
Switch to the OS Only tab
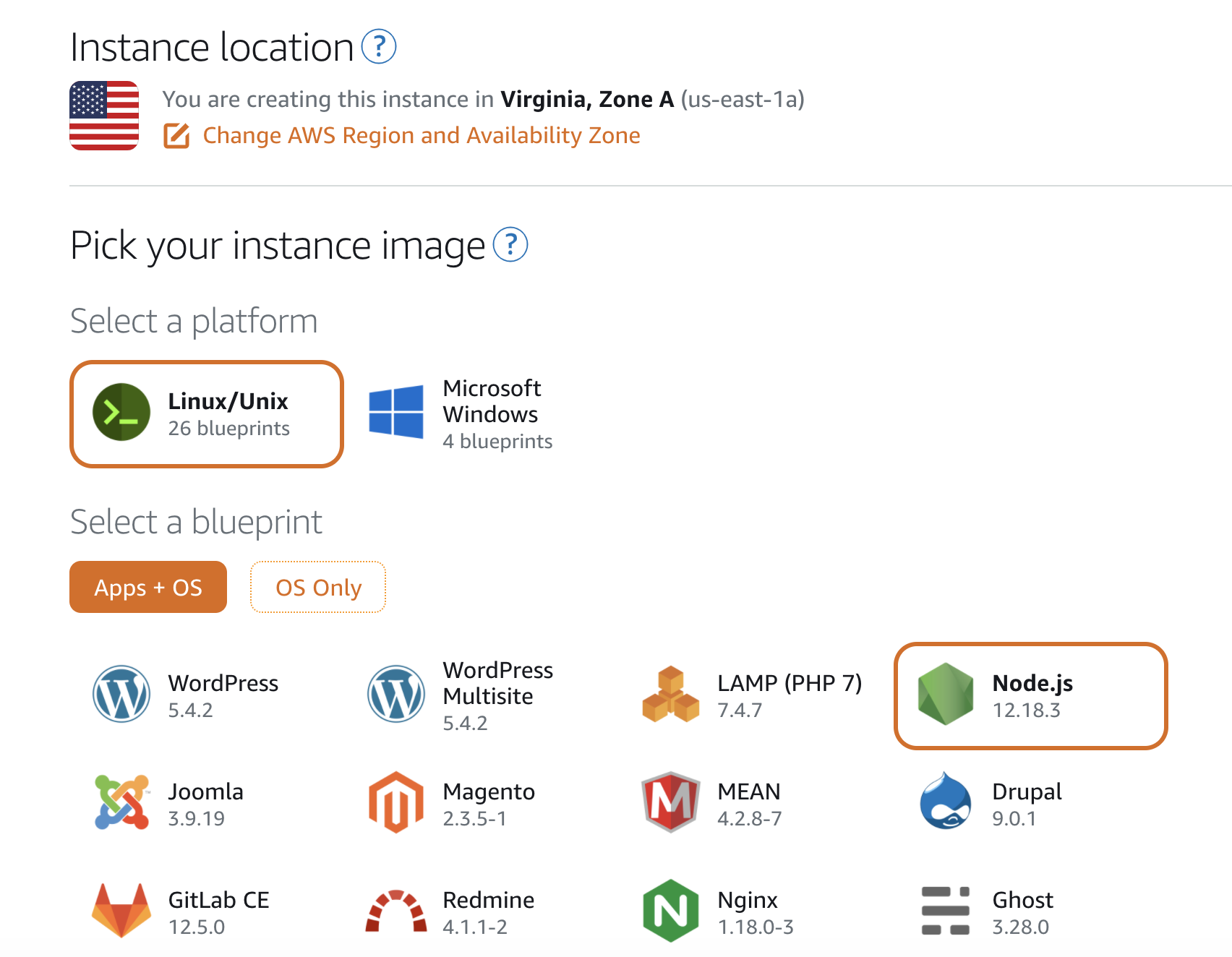point(318,587)
